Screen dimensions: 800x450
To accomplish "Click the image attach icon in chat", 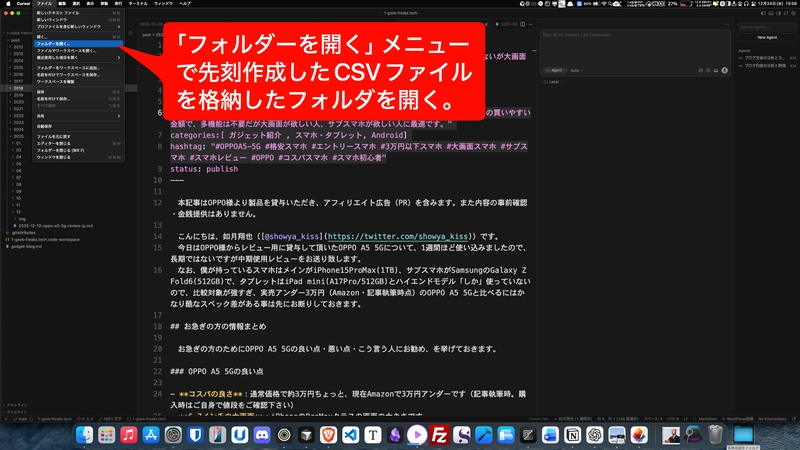I will click(x=716, y=70).
